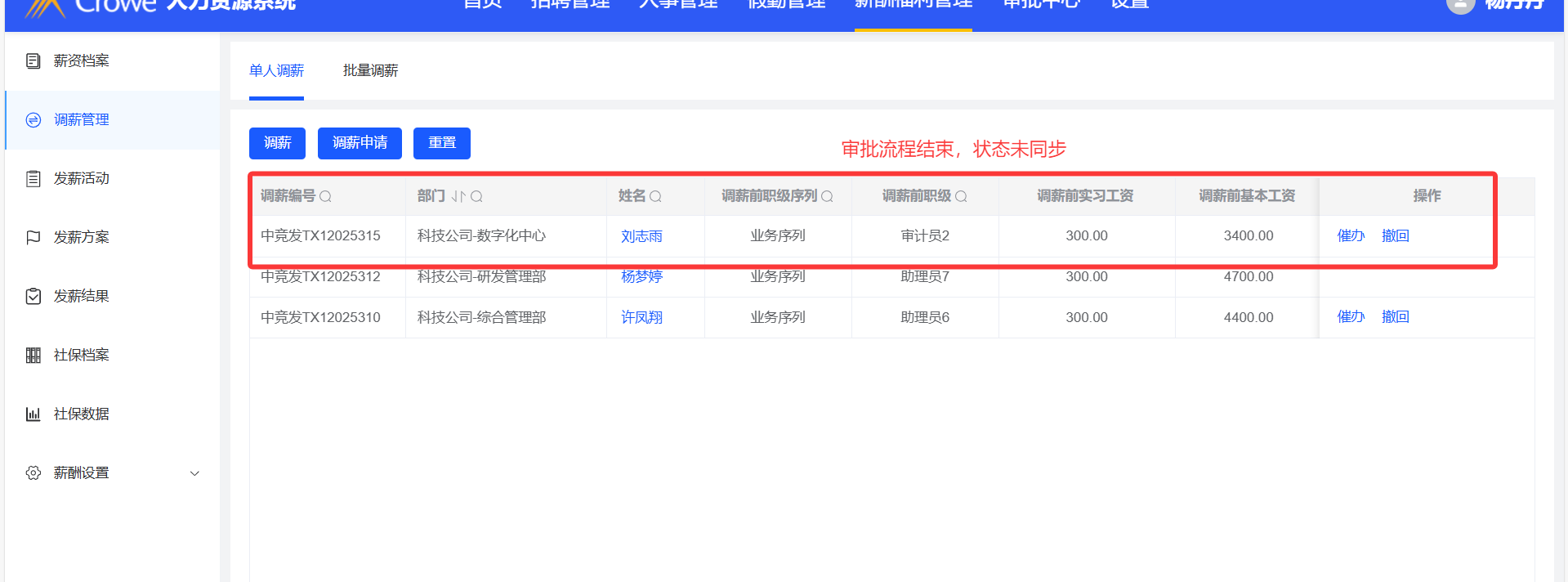1568x582 pixels.
Task: Open 调薪管理 in the sidebar
Action: tap(81, 120)
